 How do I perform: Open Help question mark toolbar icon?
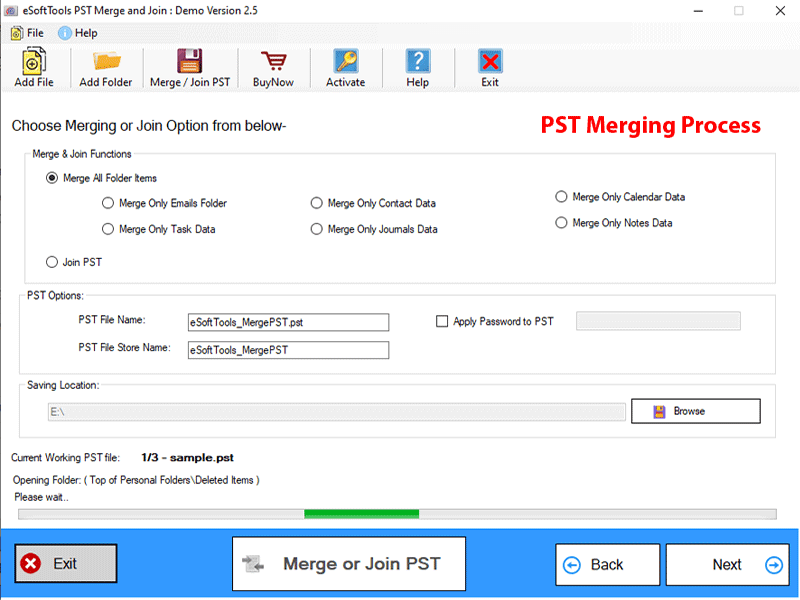(x=417, y=61)
